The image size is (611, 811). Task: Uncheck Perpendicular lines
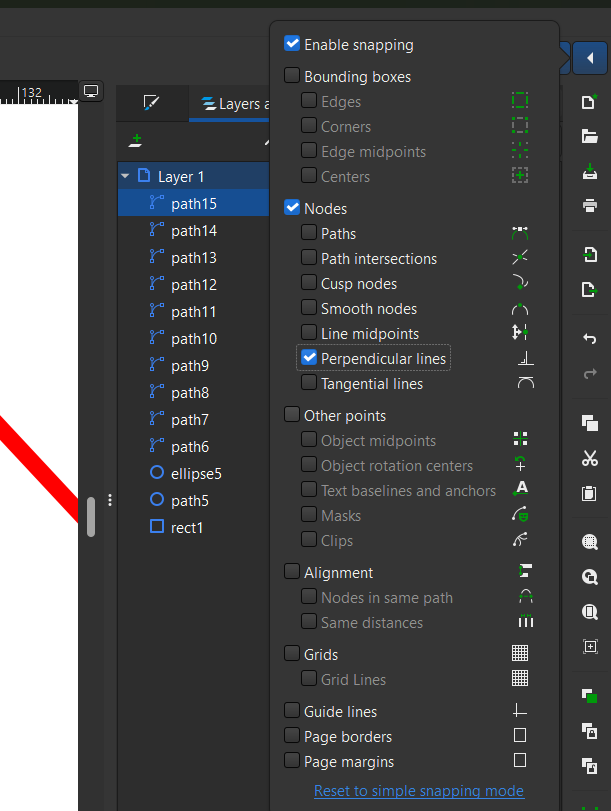point(309,357)
